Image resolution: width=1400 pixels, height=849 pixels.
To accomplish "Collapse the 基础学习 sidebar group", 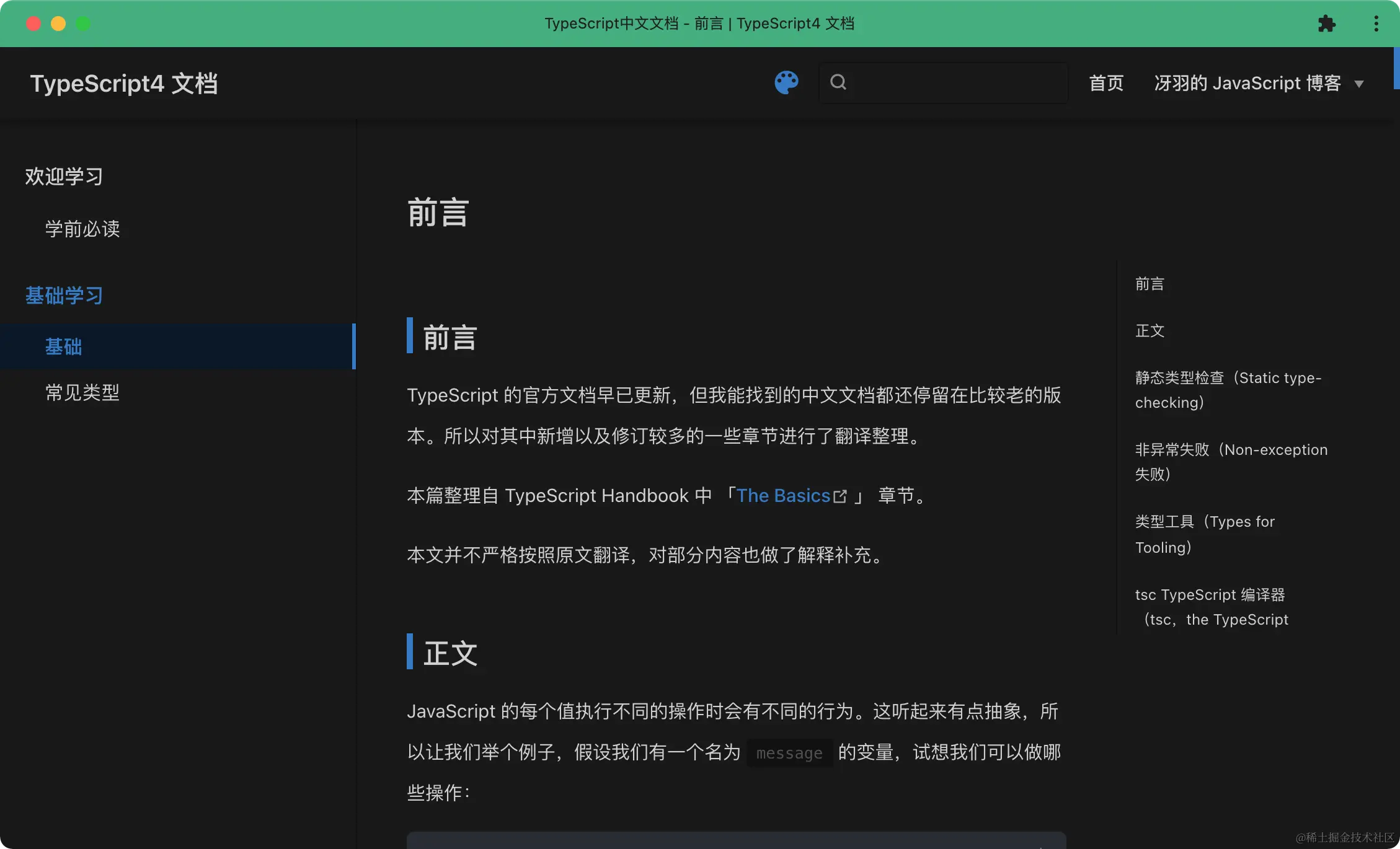I will [x=64, y=296].
